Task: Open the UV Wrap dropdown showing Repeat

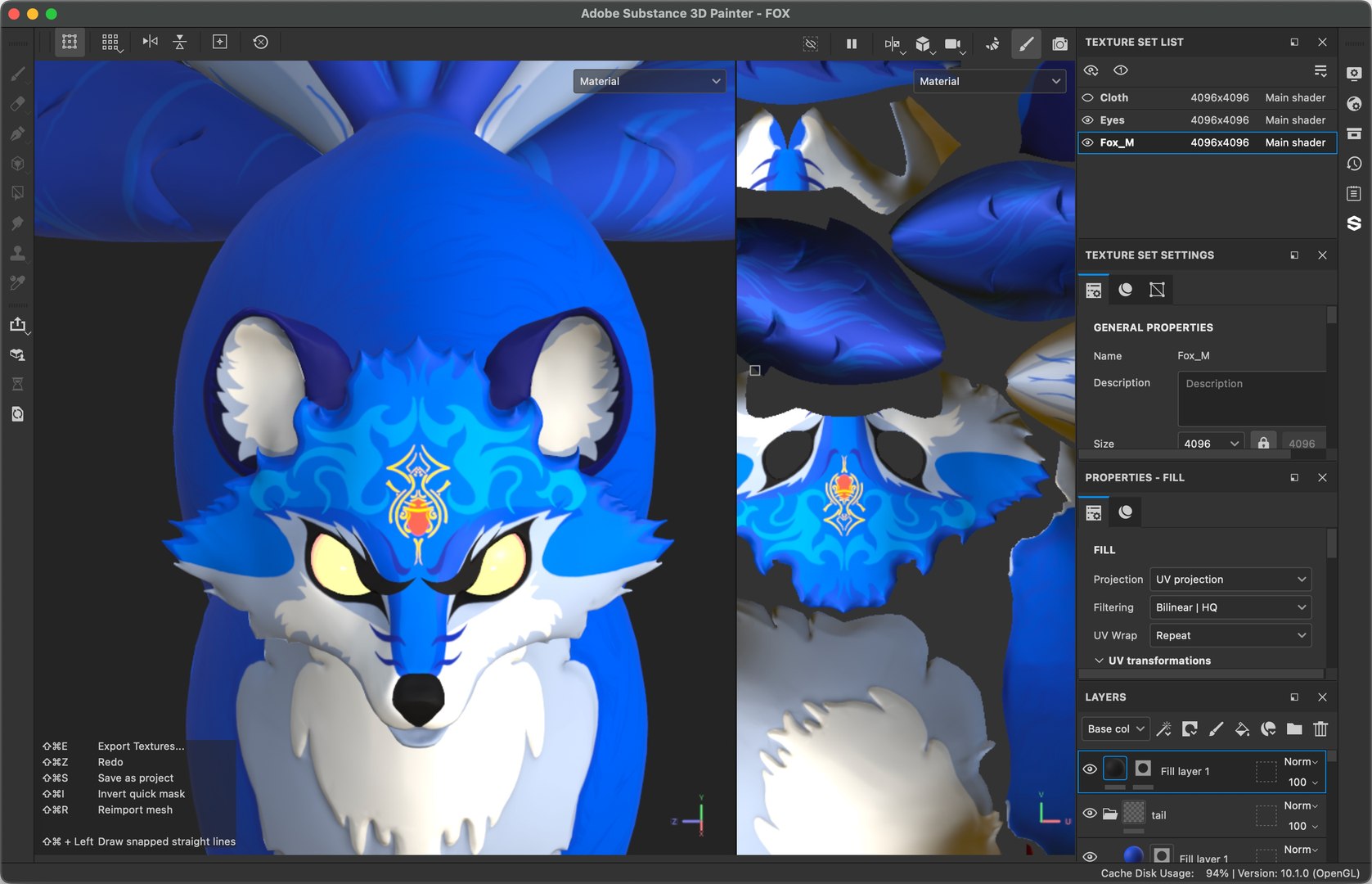Action: click(x=1230, y=635)
